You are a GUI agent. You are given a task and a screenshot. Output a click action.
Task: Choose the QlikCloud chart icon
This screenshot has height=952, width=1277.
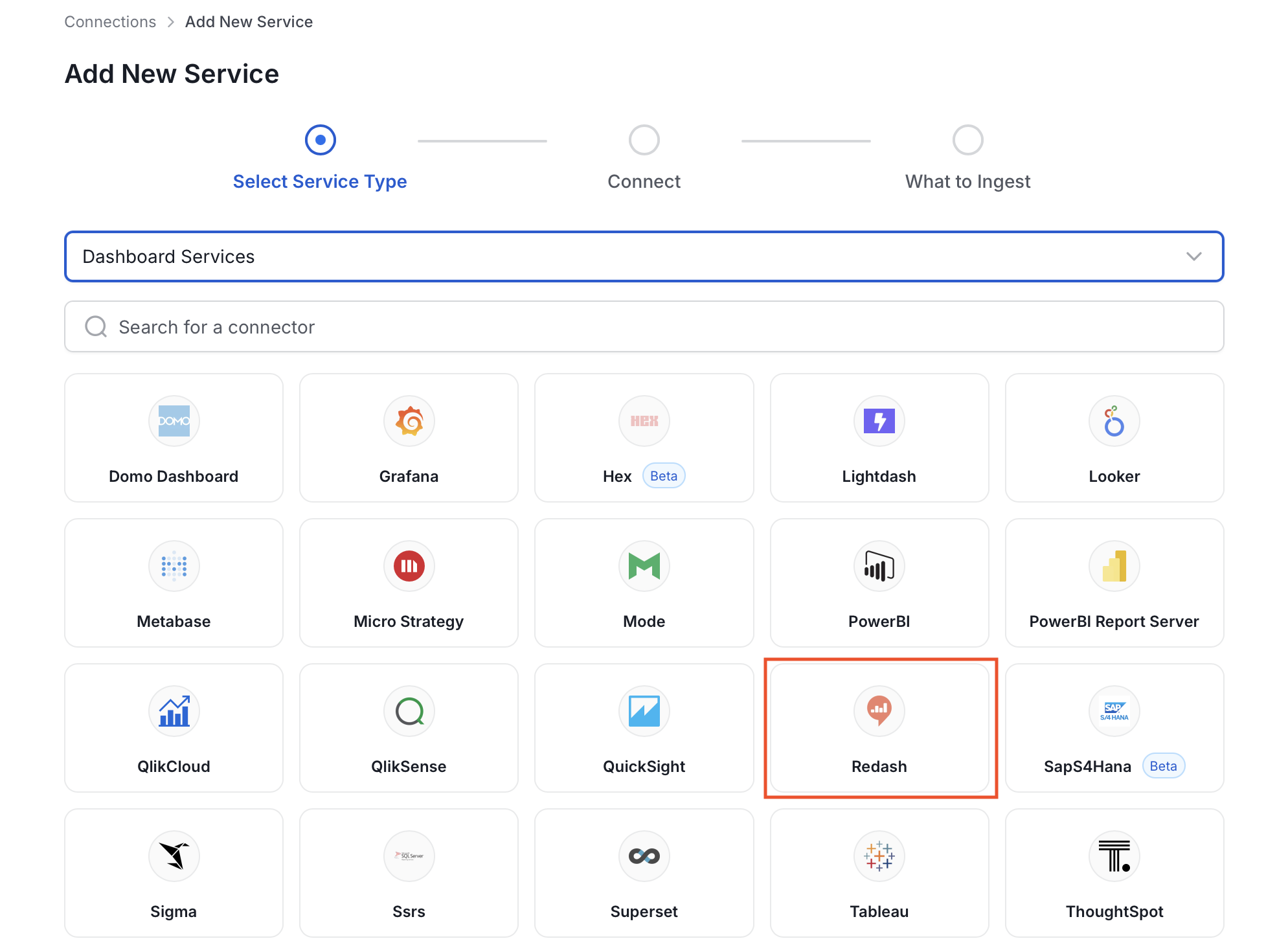(x=174, y=711)
